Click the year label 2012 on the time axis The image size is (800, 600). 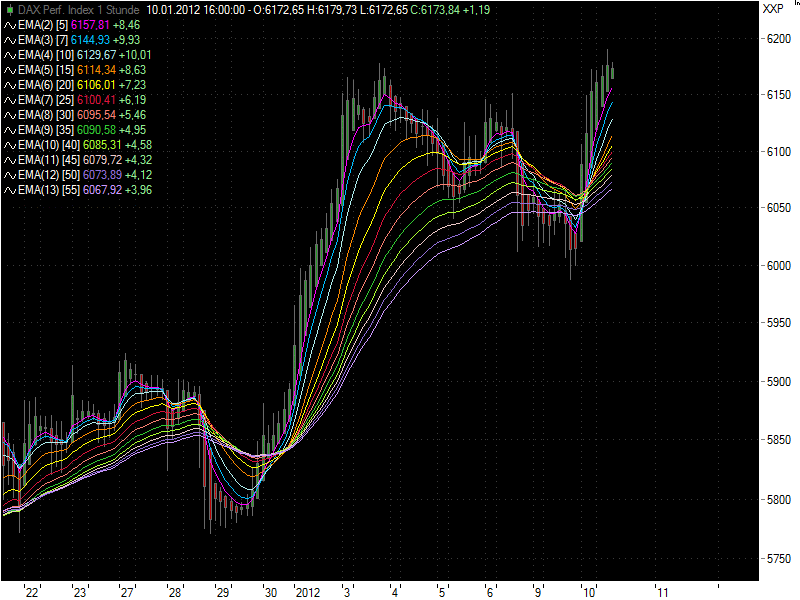point(308,592)
